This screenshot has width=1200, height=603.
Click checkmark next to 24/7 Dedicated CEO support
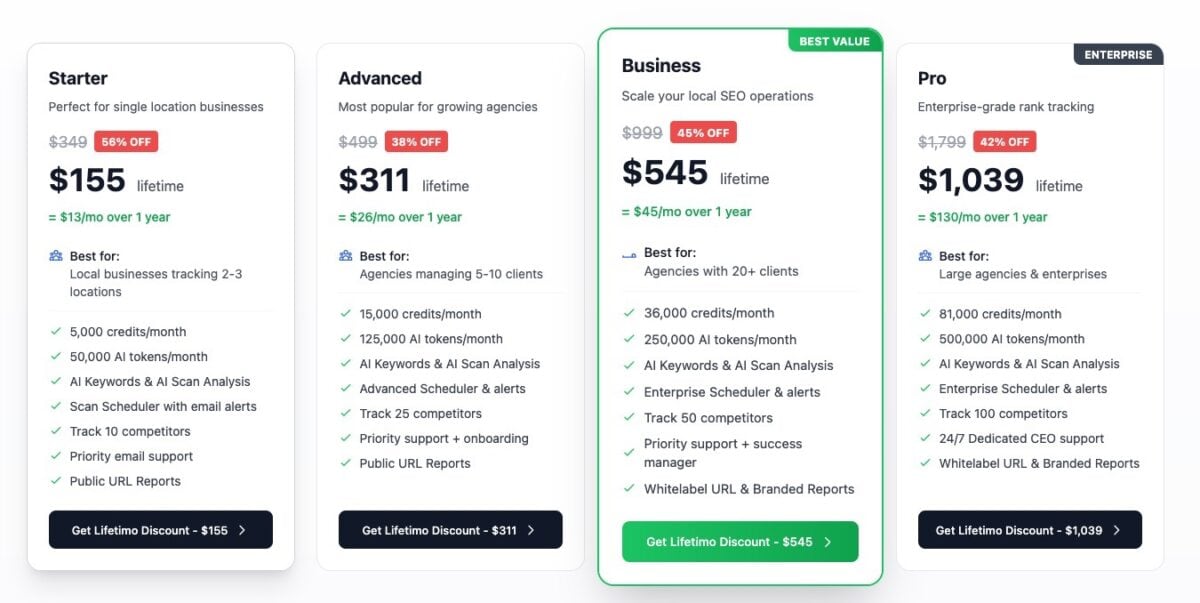tap(925, 439)
